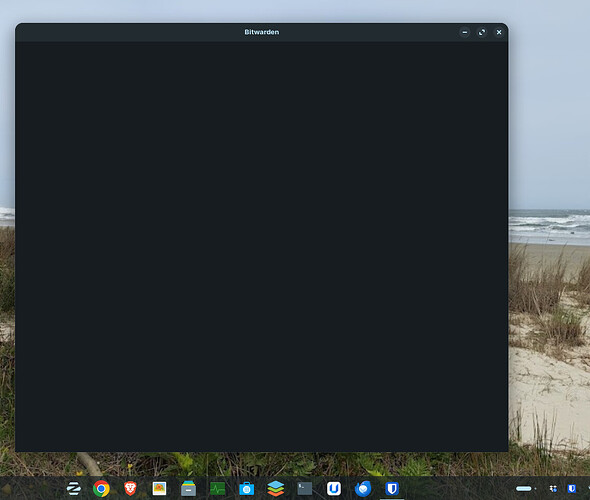Viewport: 590px width, 500px height.
Task: Open the Bitwarden system tray icon
Action: pos(572,489)
